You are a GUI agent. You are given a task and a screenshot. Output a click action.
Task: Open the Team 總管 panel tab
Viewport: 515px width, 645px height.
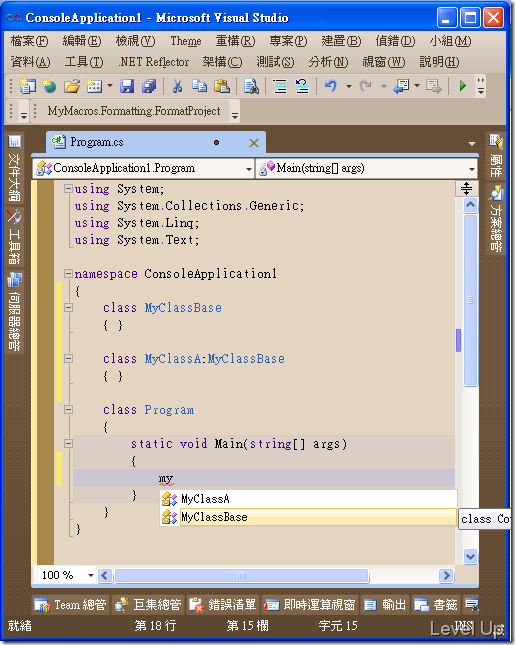point(70,605)
